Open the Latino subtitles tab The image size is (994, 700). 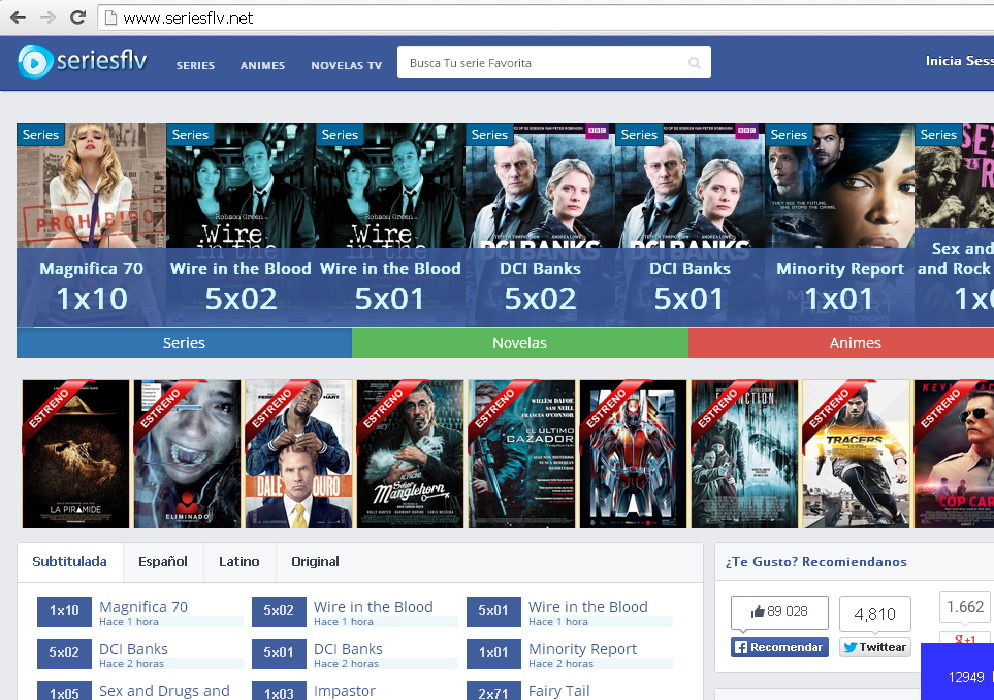239,561
